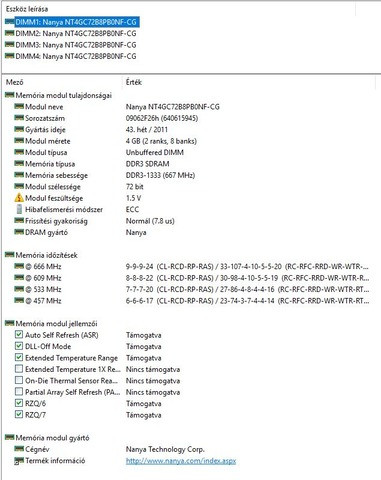
Task: Select the Nanya Technology Corp. value
Action: tap(165, 449)
